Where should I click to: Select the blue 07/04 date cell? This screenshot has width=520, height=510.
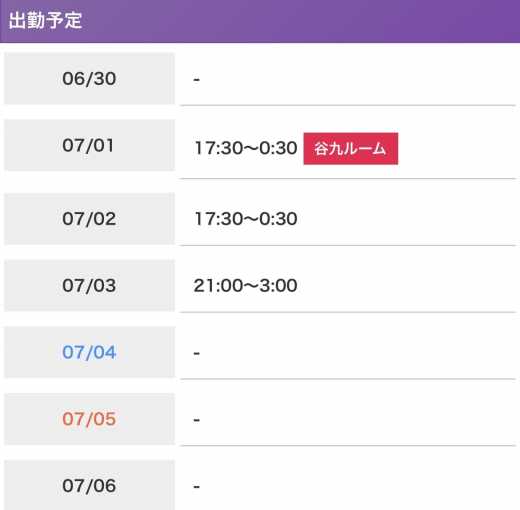point(89,352)
